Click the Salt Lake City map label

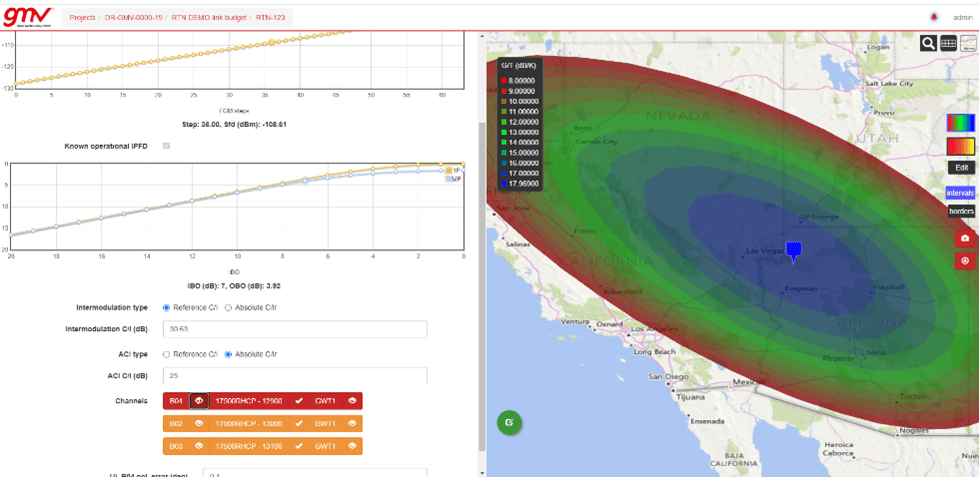(x=888, y=84)
